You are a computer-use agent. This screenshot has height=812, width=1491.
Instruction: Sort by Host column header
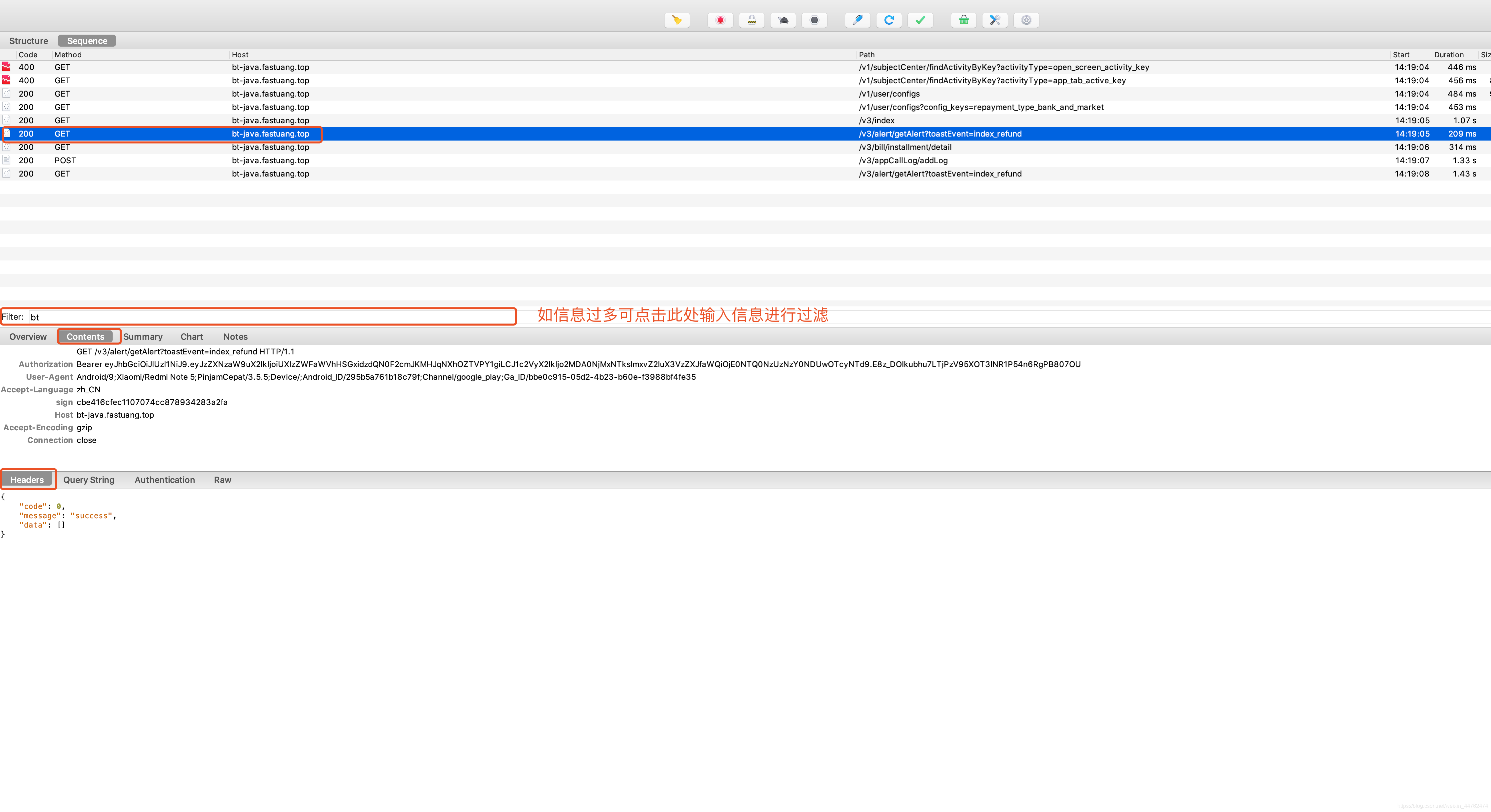(x=240, y=55)
